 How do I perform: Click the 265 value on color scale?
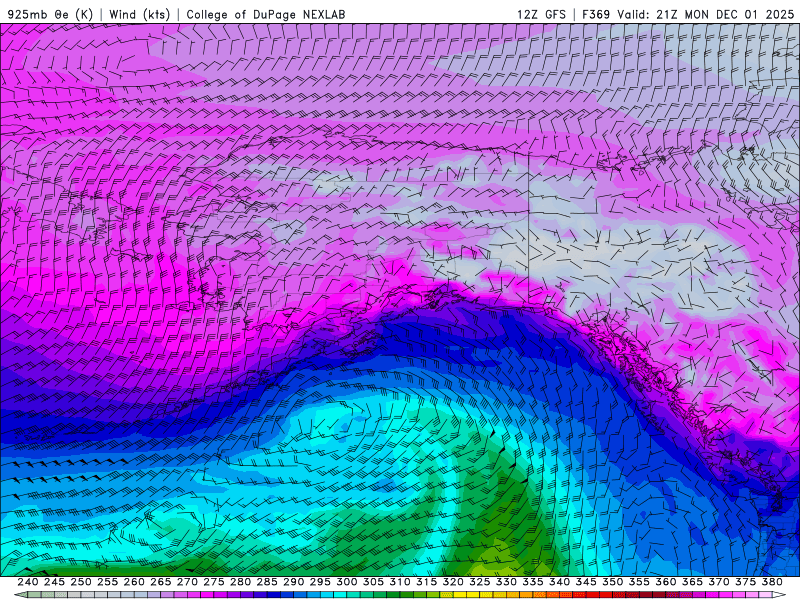point(161,582)
